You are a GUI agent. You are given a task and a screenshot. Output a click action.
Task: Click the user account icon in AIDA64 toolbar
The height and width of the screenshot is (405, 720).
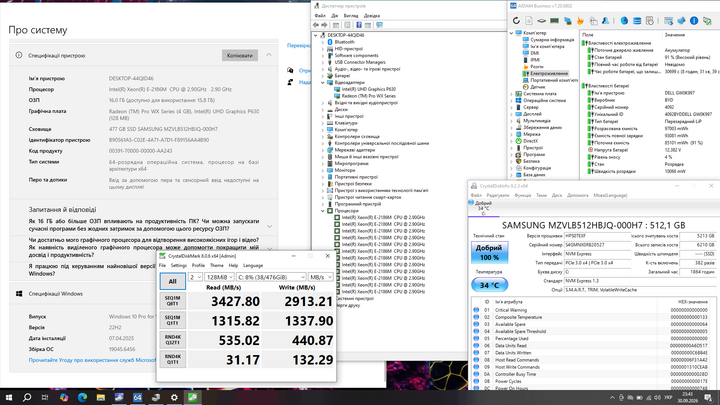pos(606,21)
